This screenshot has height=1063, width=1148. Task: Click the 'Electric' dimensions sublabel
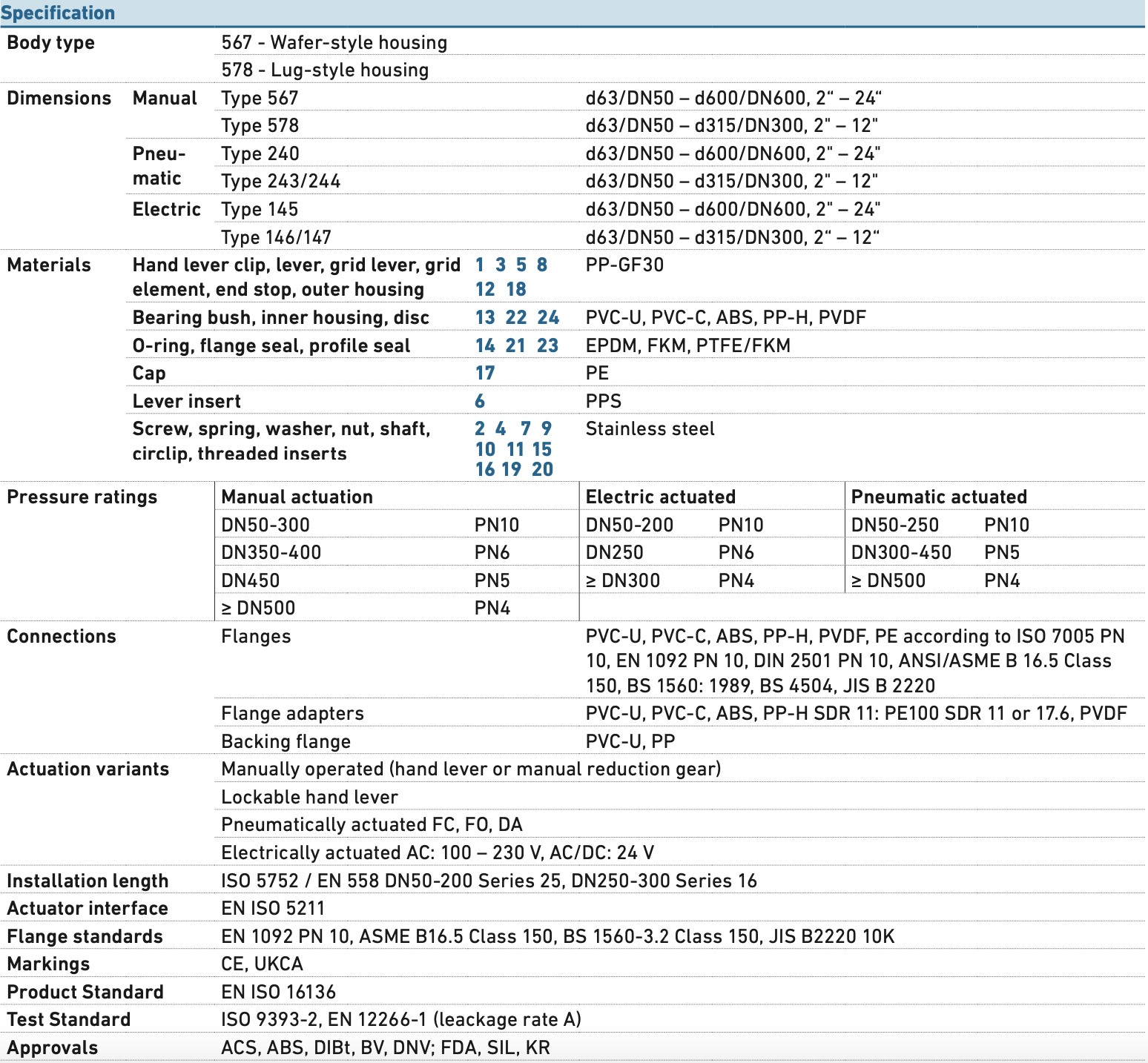[x=167, y=209]
